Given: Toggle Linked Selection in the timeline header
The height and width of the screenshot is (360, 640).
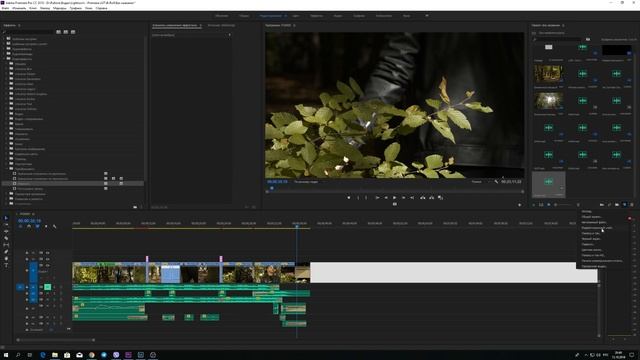Looking at the screenshot, I should [37, 226].
